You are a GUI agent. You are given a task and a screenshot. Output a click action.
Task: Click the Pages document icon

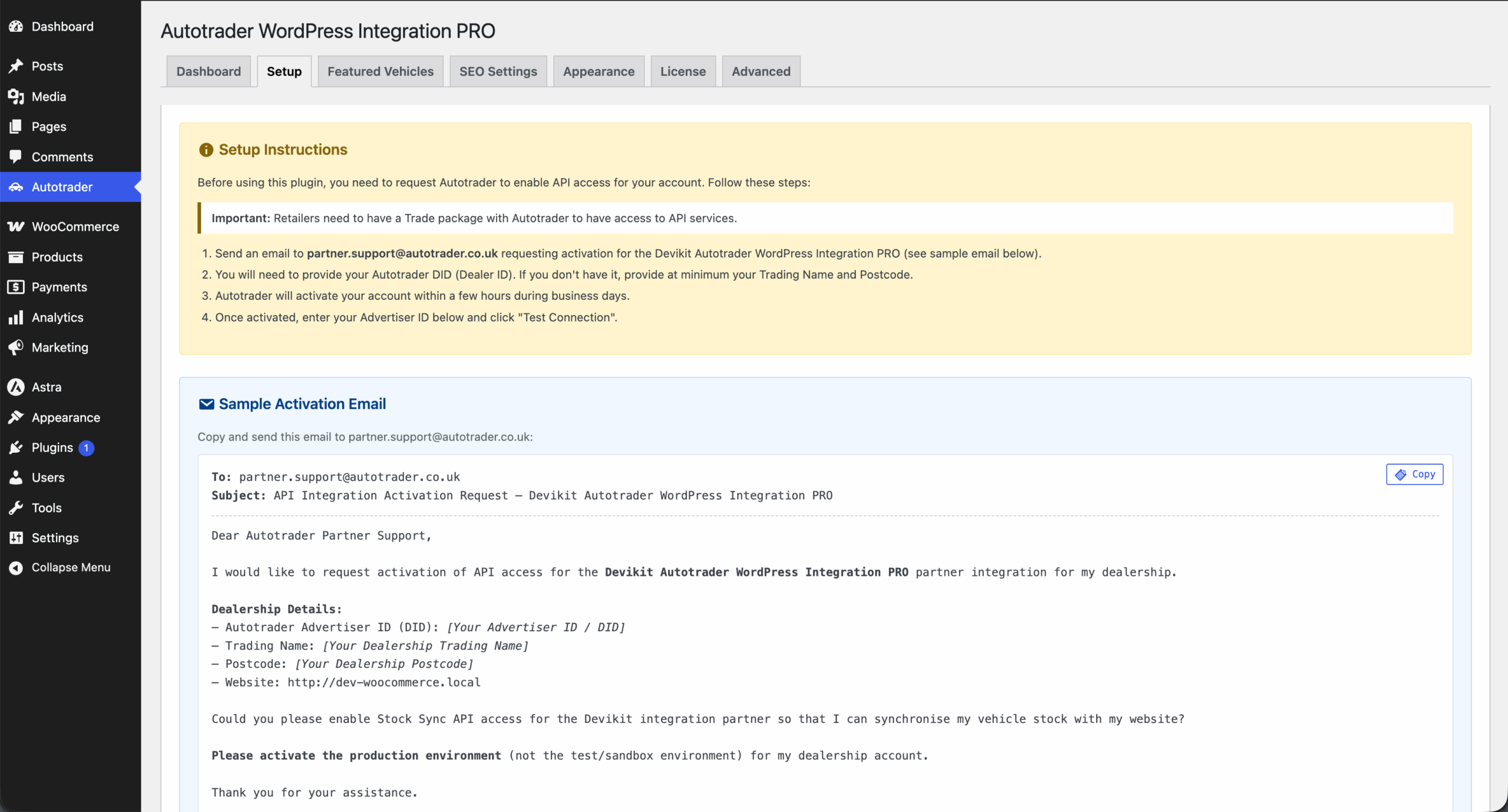[16, 127]
